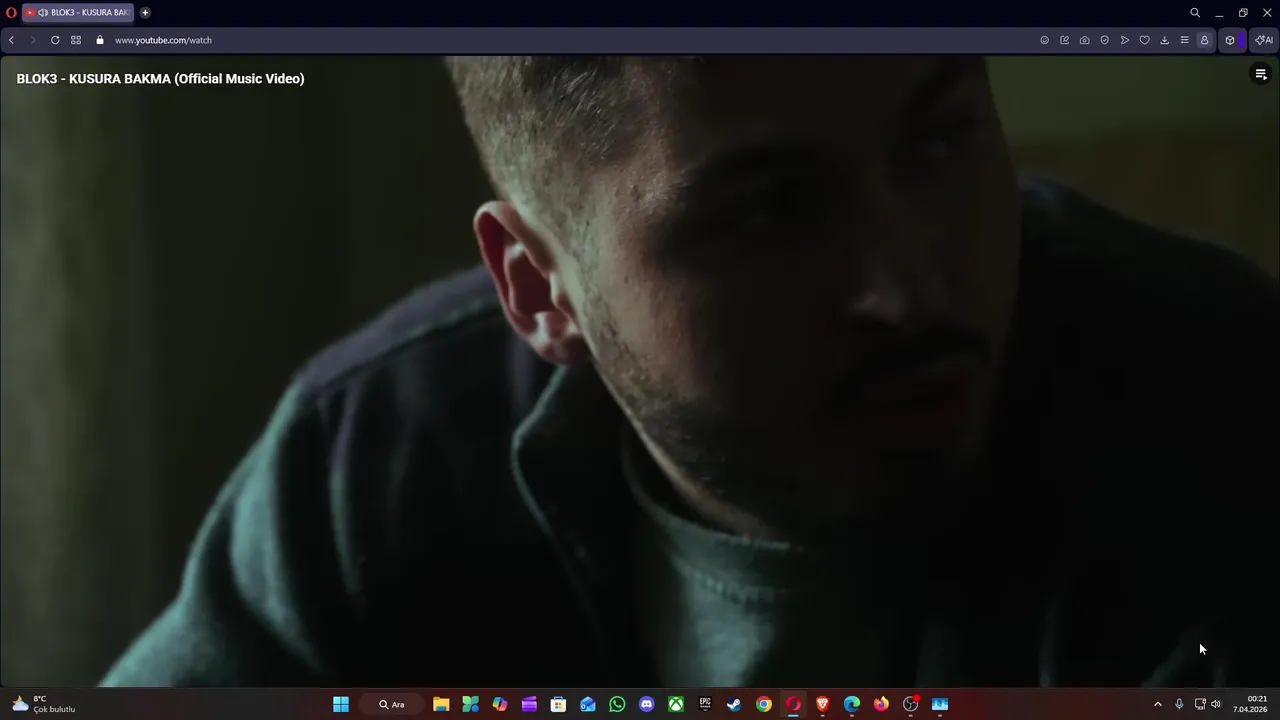The image size is (1280, 720).
Task: Launch Google Chrome from the taskbar
Action: coord(764,704)
